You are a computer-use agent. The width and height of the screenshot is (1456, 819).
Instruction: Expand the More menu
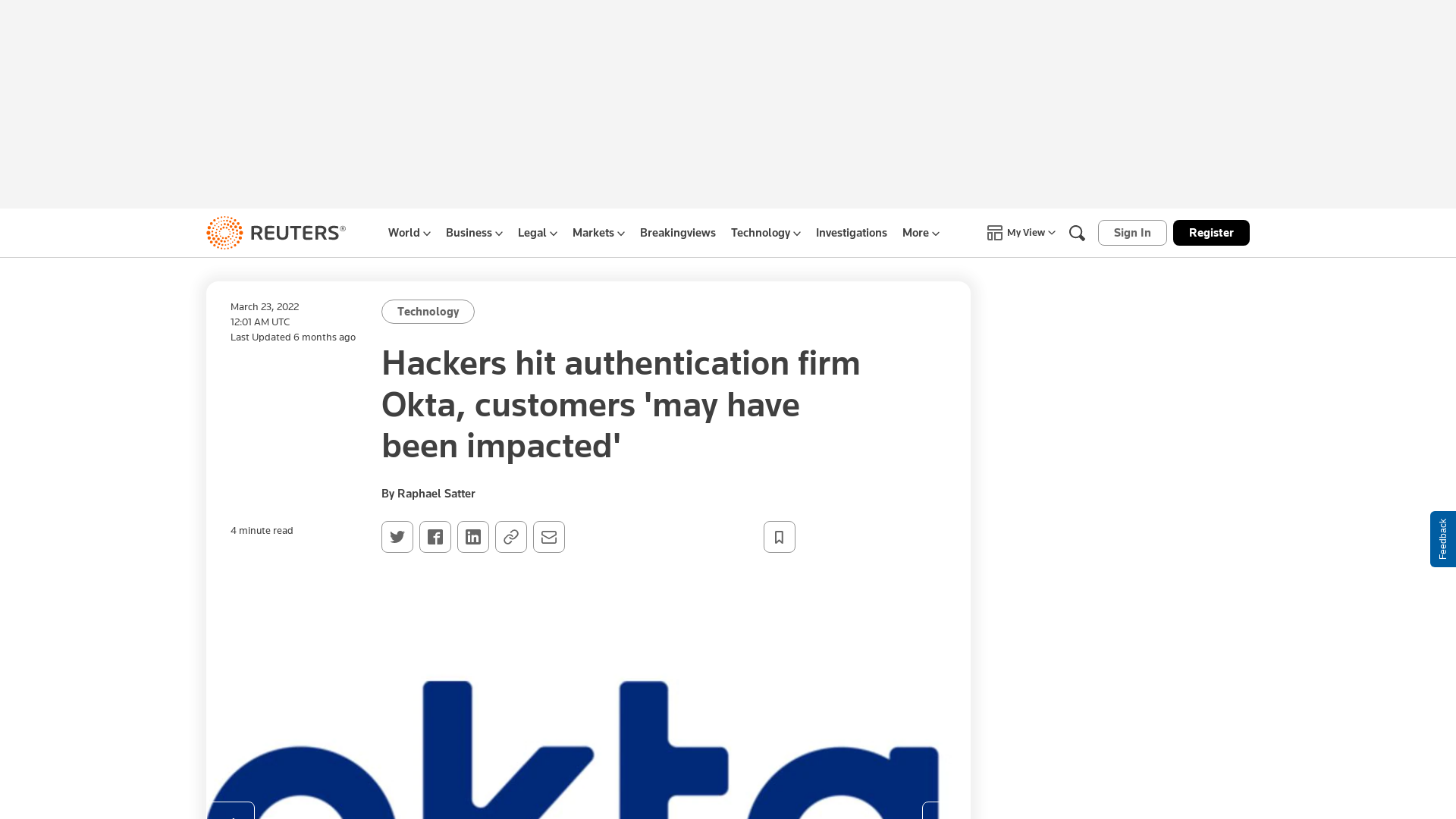click(x=921, y=233)
